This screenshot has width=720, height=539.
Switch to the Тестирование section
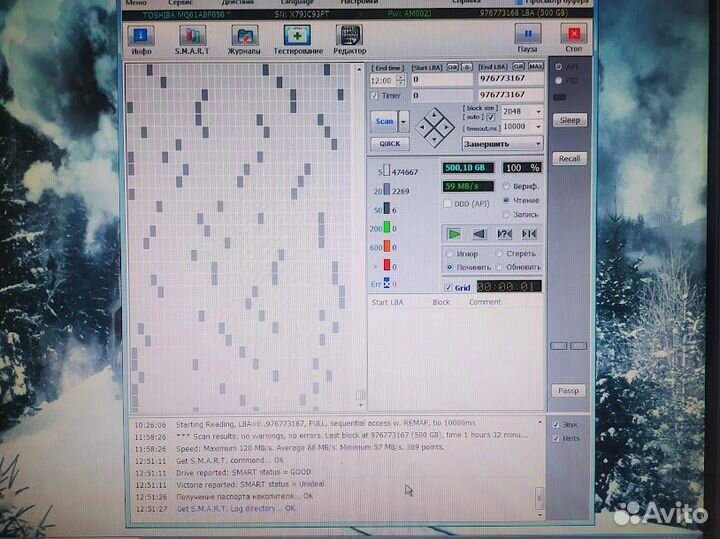coord(298,39)
